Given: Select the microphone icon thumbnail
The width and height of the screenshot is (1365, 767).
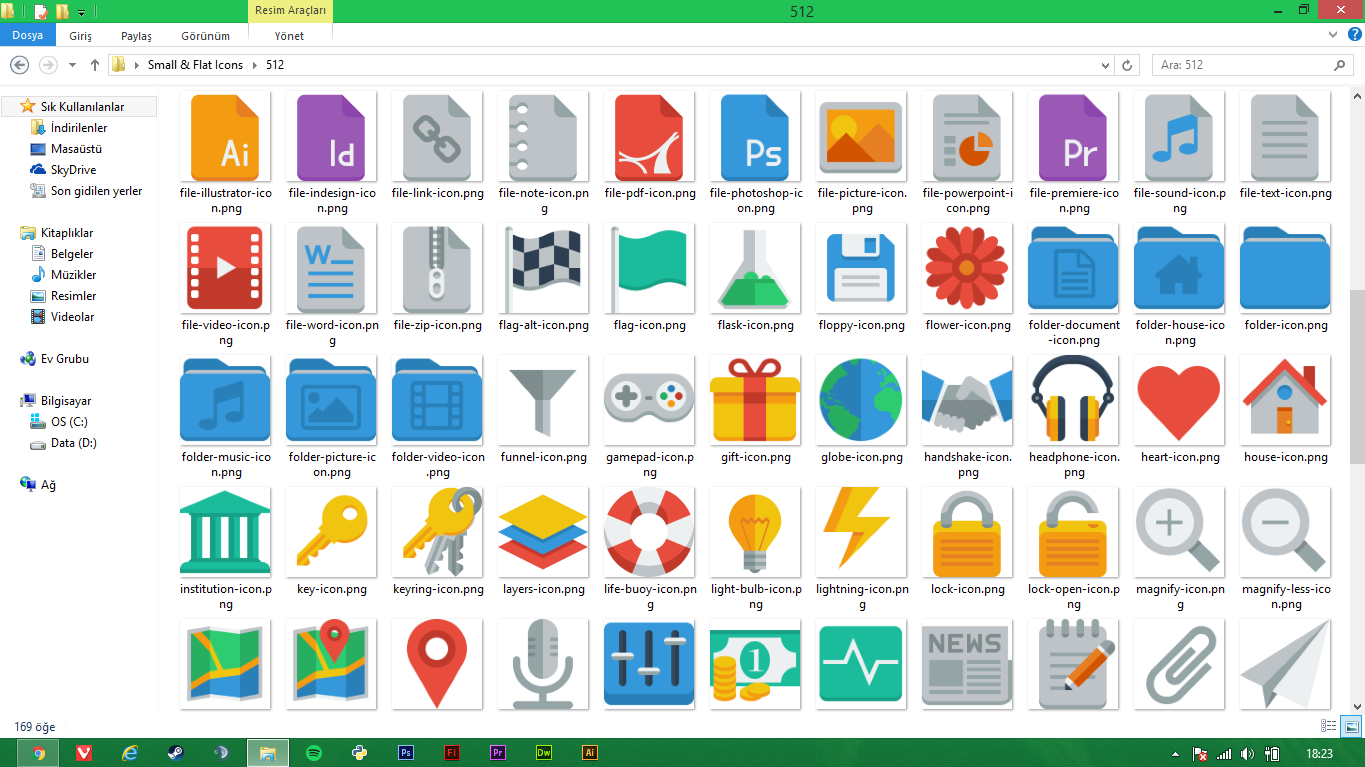Looking at the screenshot, I should tap(543, 664).
